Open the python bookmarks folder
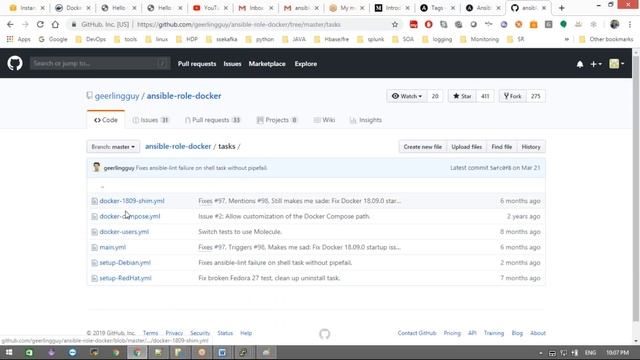The width and height of the screenshot is (640, 360). 260,40
